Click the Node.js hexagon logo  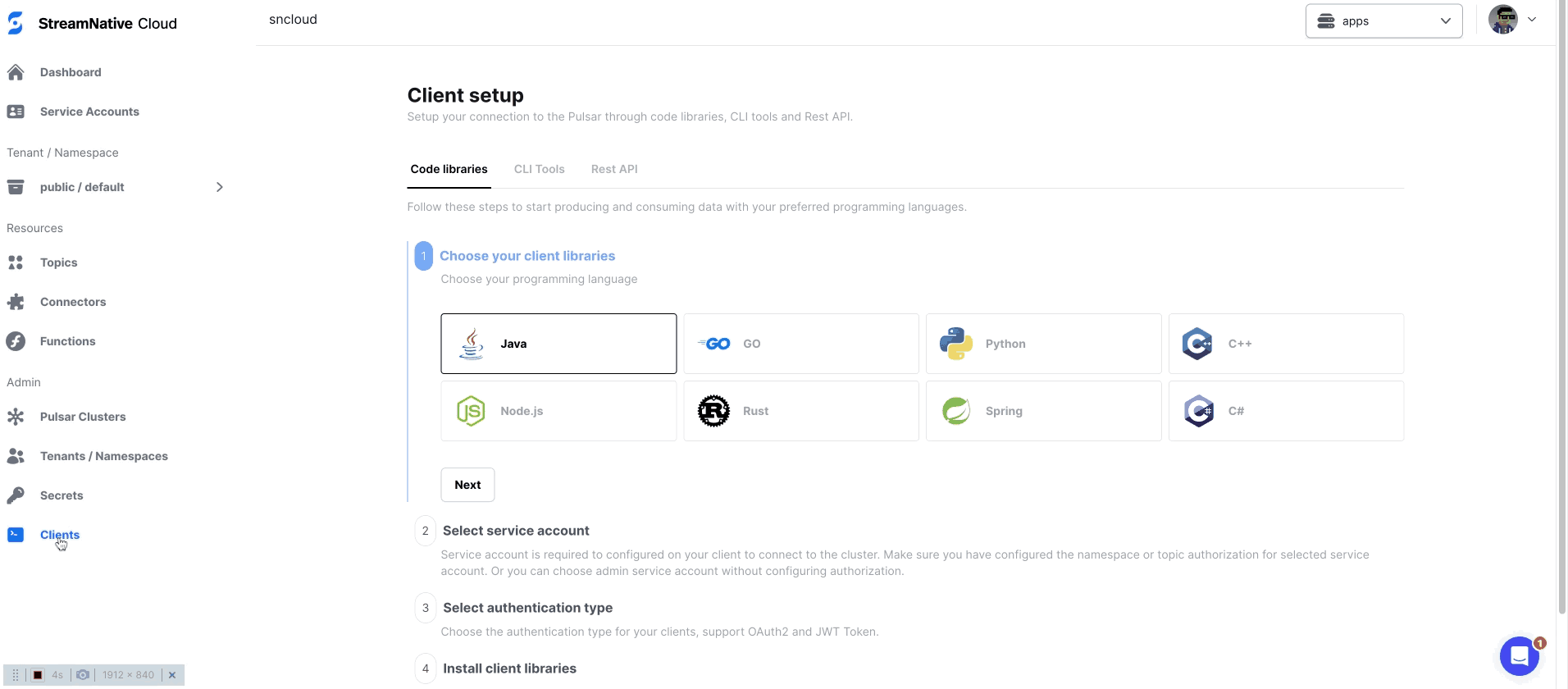[471, 411]
